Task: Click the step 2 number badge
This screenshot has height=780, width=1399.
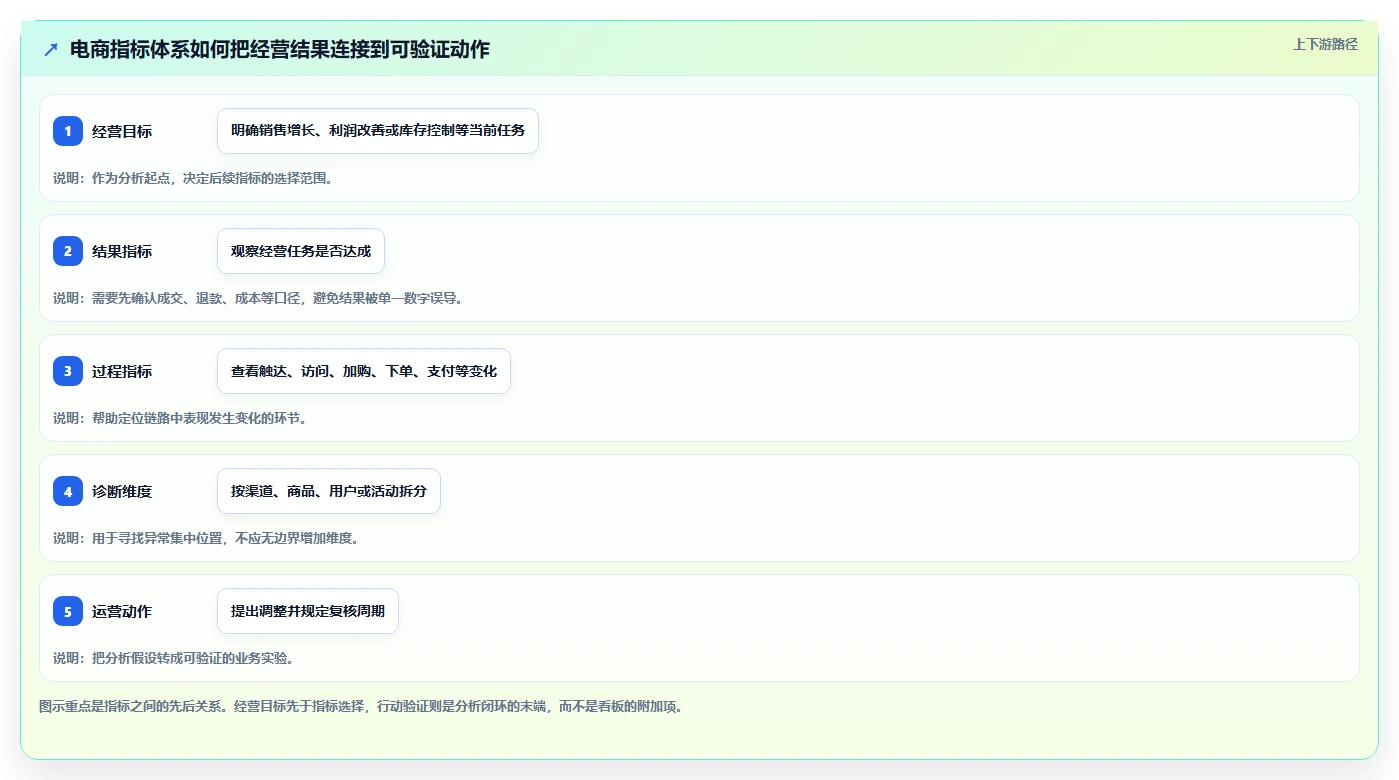Action: (68, 251)
